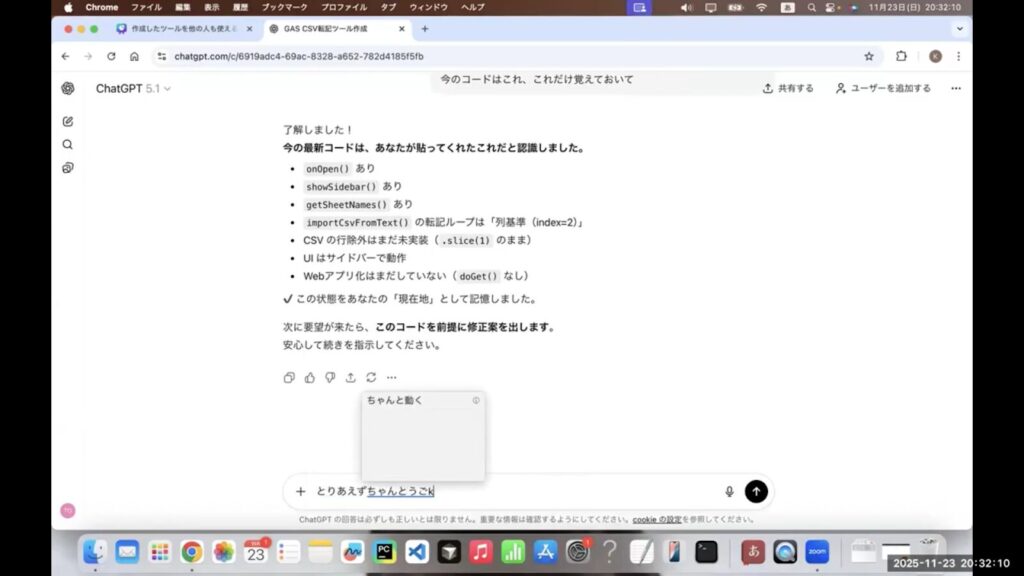Open more actions below the response
The height and width of the screenshot is (576, 1024).
(x=392, y=377)
